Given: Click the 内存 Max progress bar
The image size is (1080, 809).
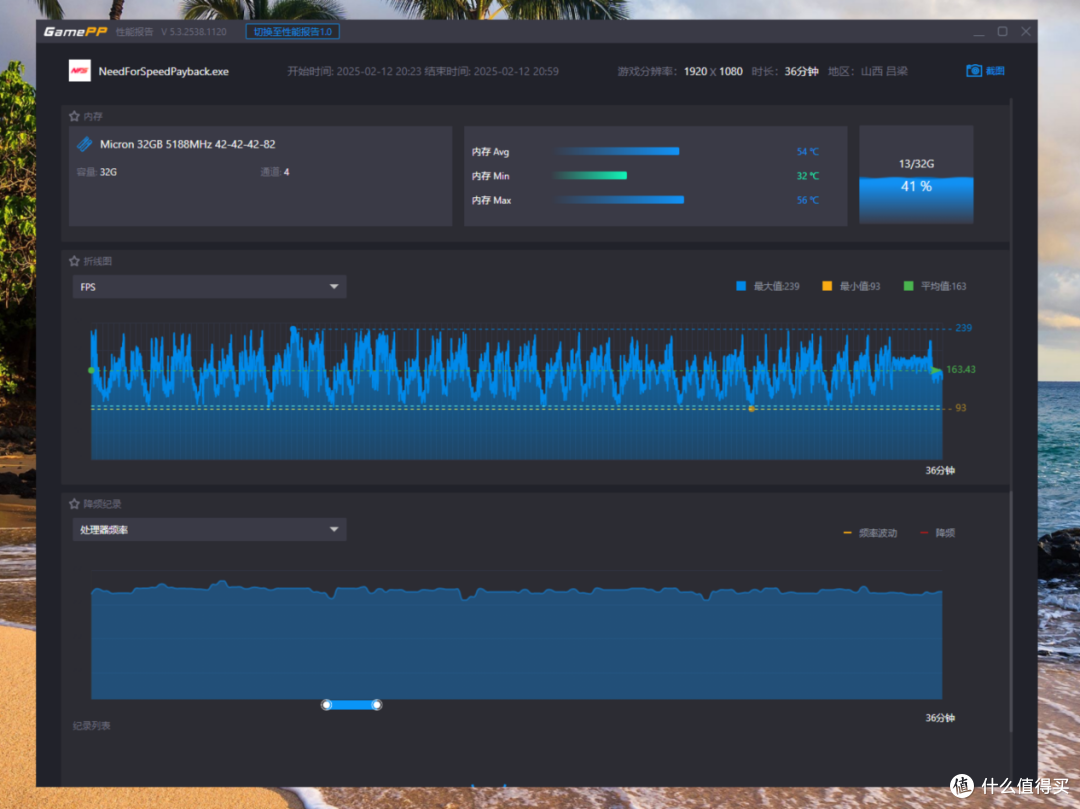Looking at the screenshot, I should 620,200.
